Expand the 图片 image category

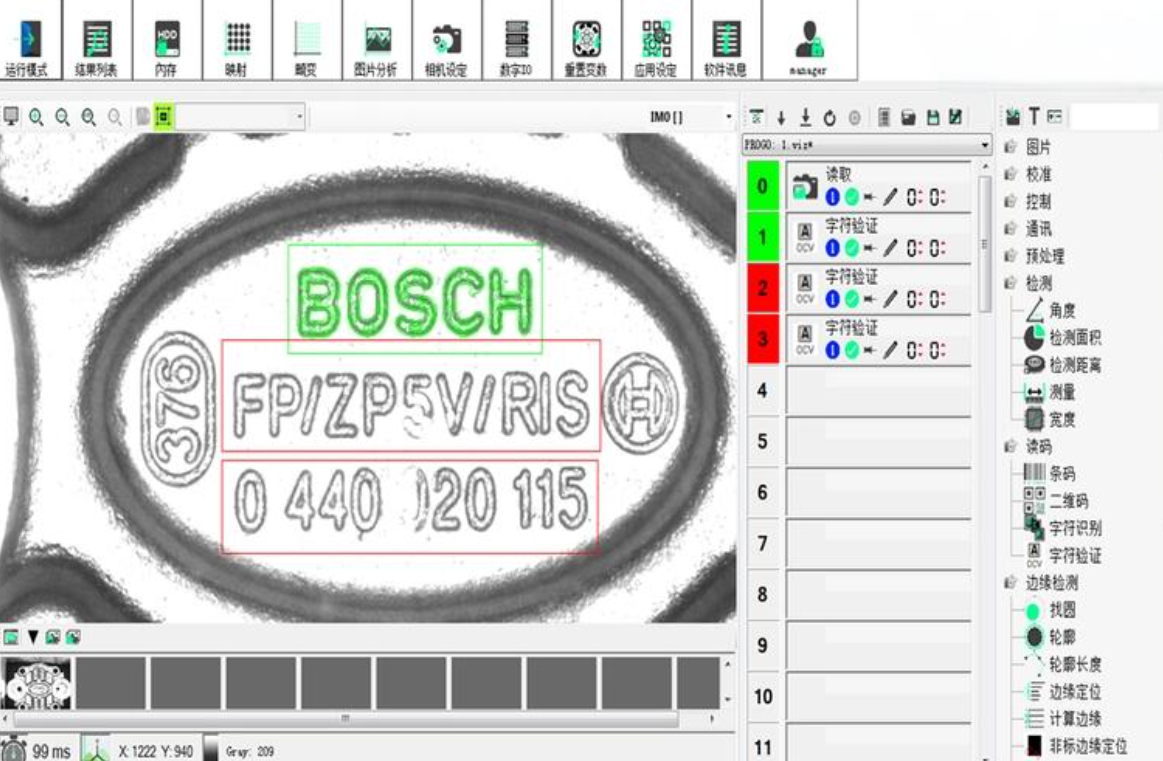1010,147
